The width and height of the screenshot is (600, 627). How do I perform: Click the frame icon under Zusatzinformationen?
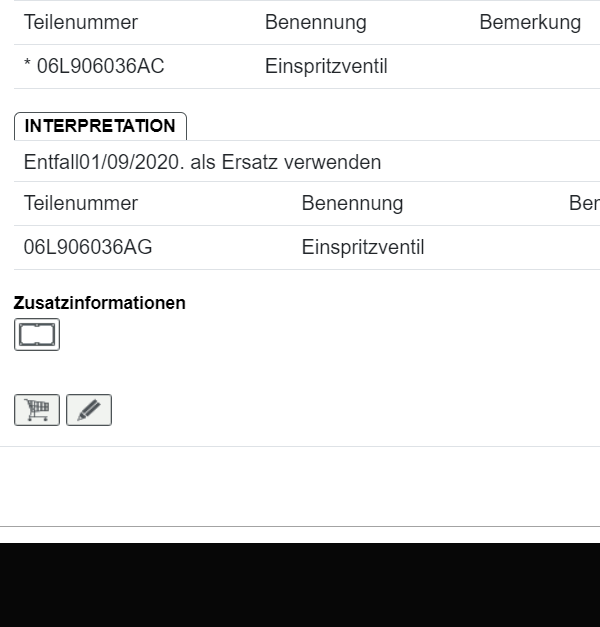[37, 334]
